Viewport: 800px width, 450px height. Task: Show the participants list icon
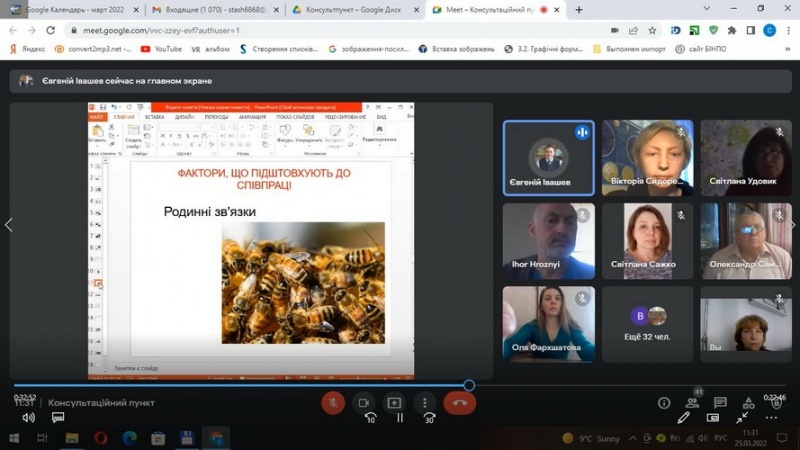pos(692,402)
